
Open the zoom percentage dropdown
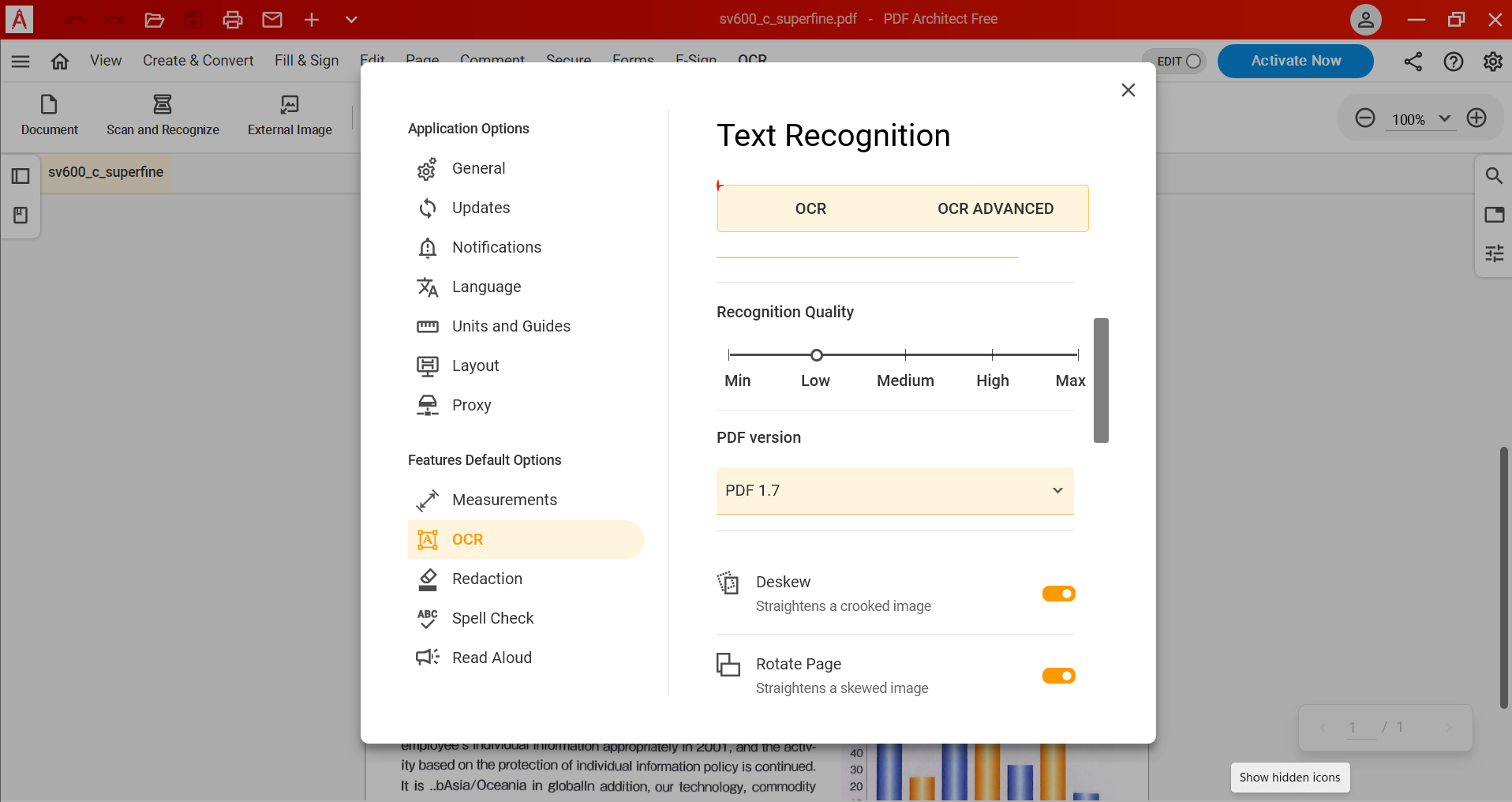coord(1444,118)
